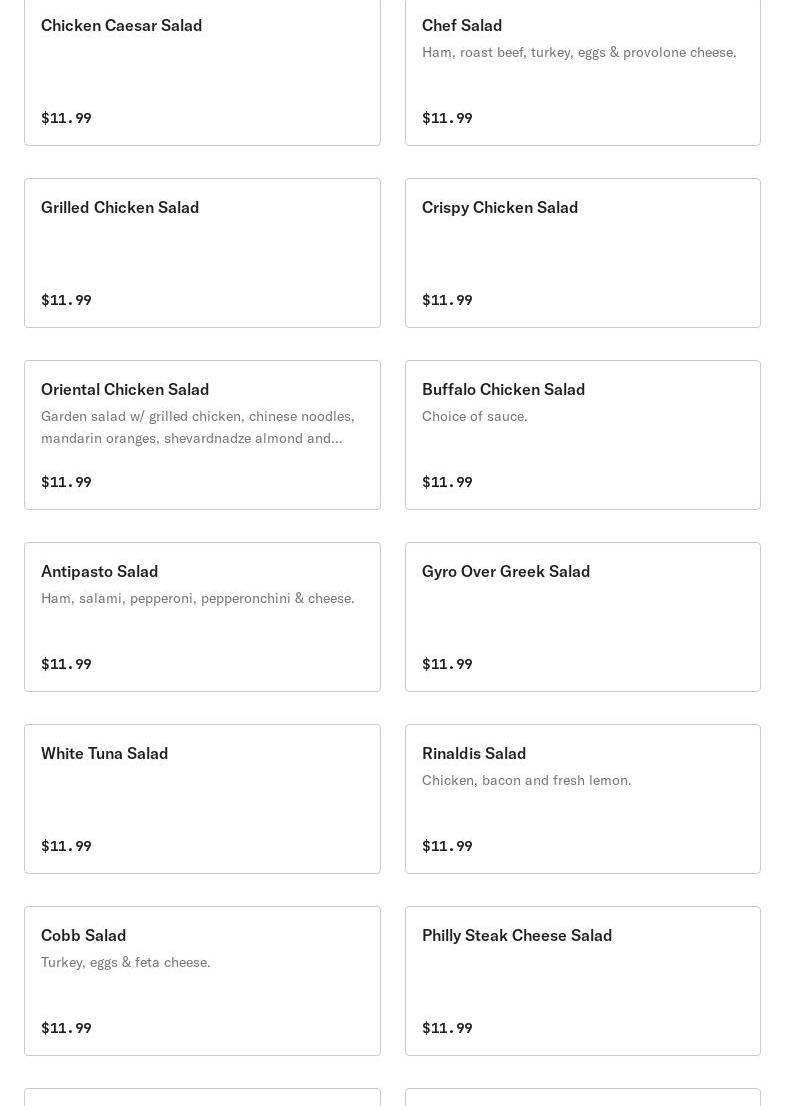Click the $11.99 price under Crispy Chicken Salad

(x=447, y=300)
